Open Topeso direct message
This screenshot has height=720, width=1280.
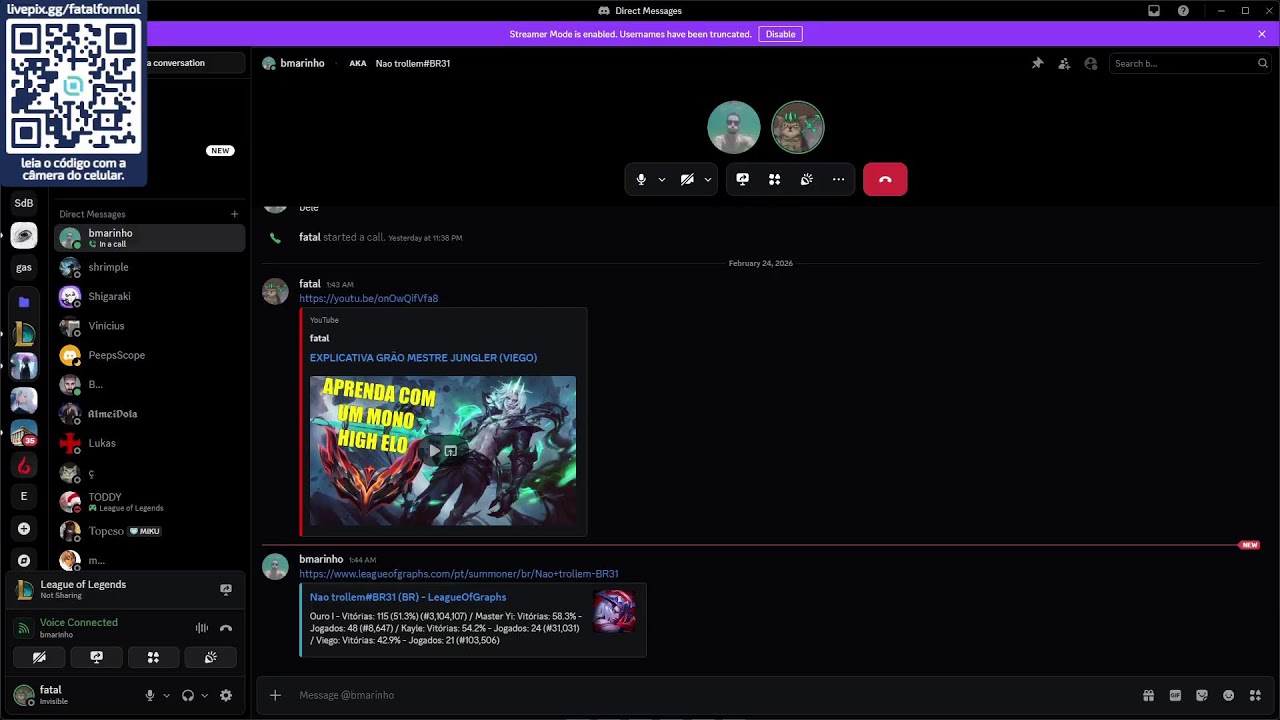pyautogui.click(x=150, y=531)
